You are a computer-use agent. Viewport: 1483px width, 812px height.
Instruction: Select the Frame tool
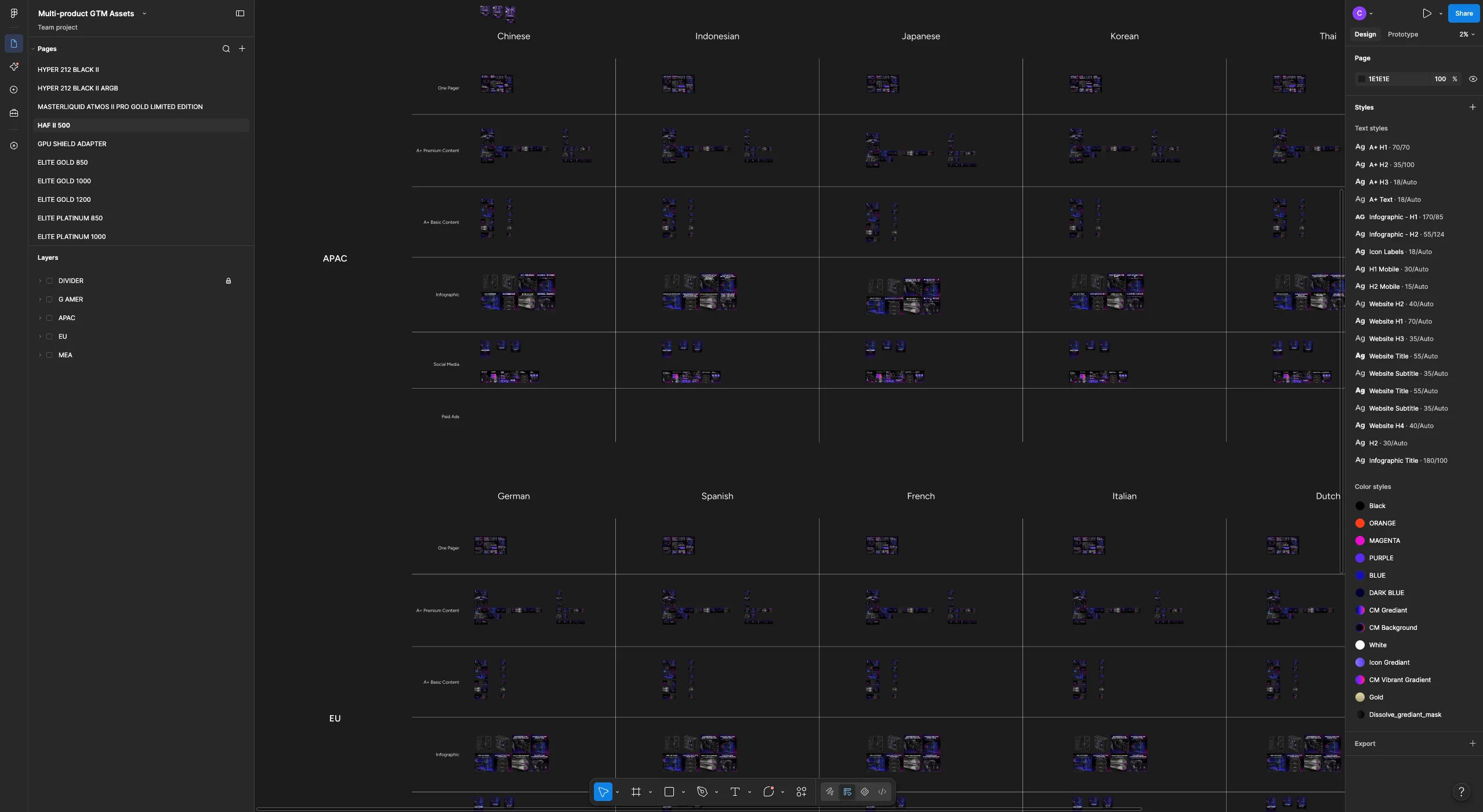(x=636, y=792)
